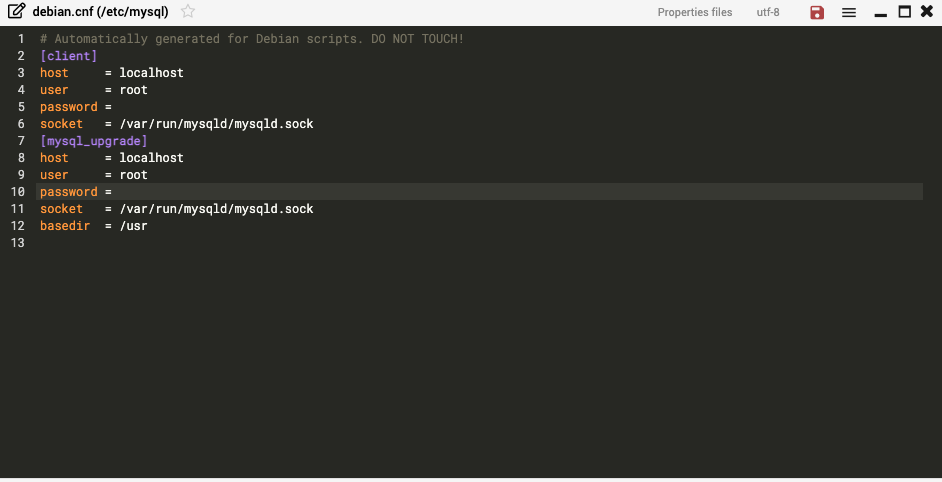
Task: Click the [mysql_upgrade] section header
Action: tap(94, 141)
